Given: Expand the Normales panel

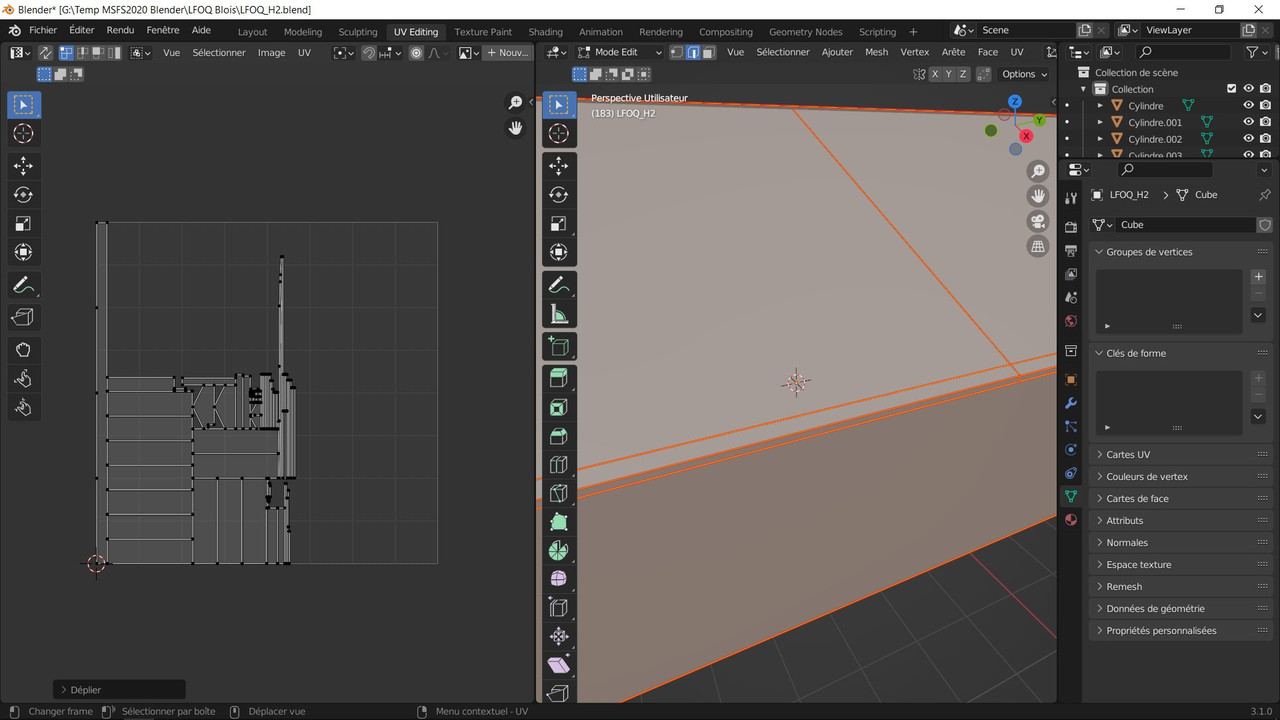Looking at the screenshot, I should click(1127, 543).
